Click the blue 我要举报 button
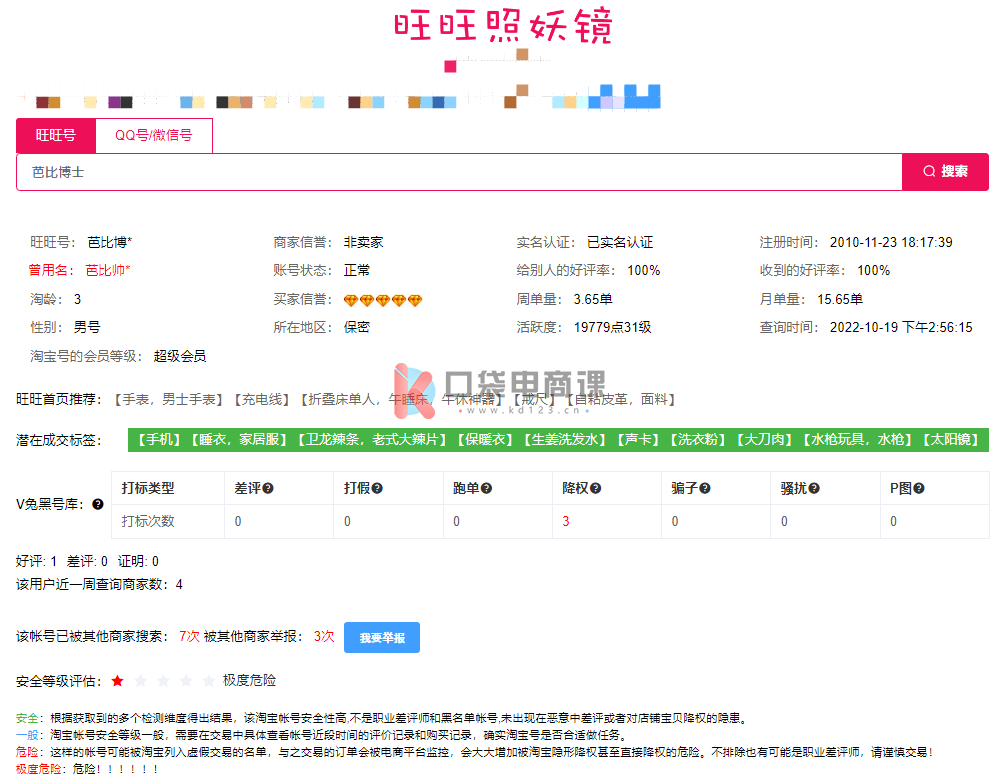The height and width of the screenshot is (784, 993). [382, 638]
